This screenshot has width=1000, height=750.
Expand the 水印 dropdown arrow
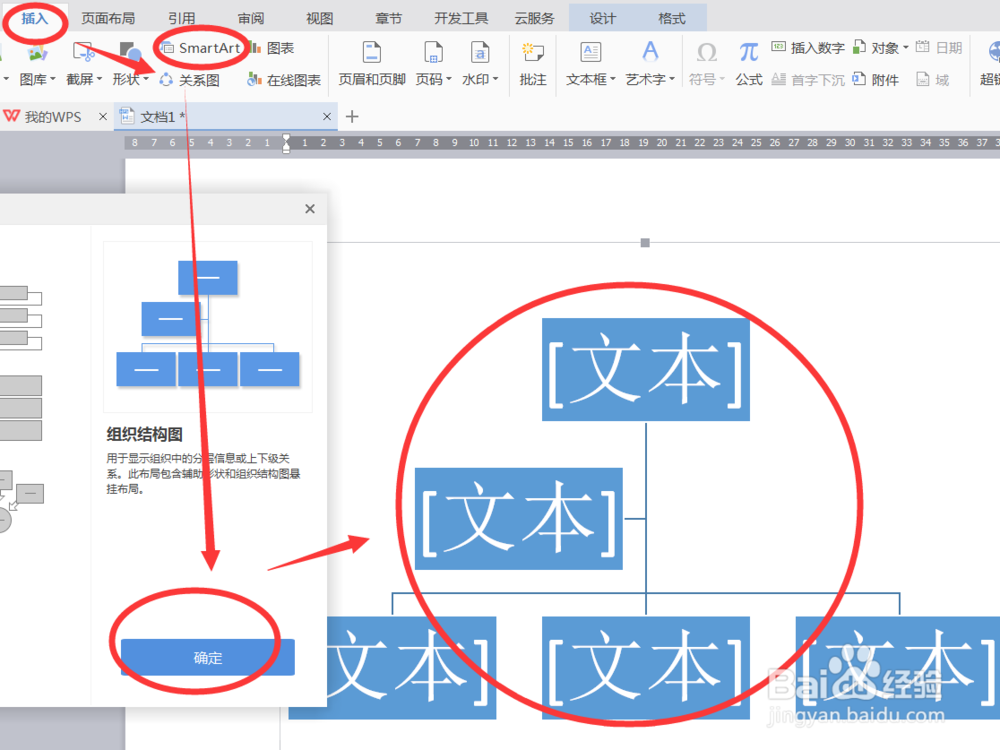pos(496,79)
